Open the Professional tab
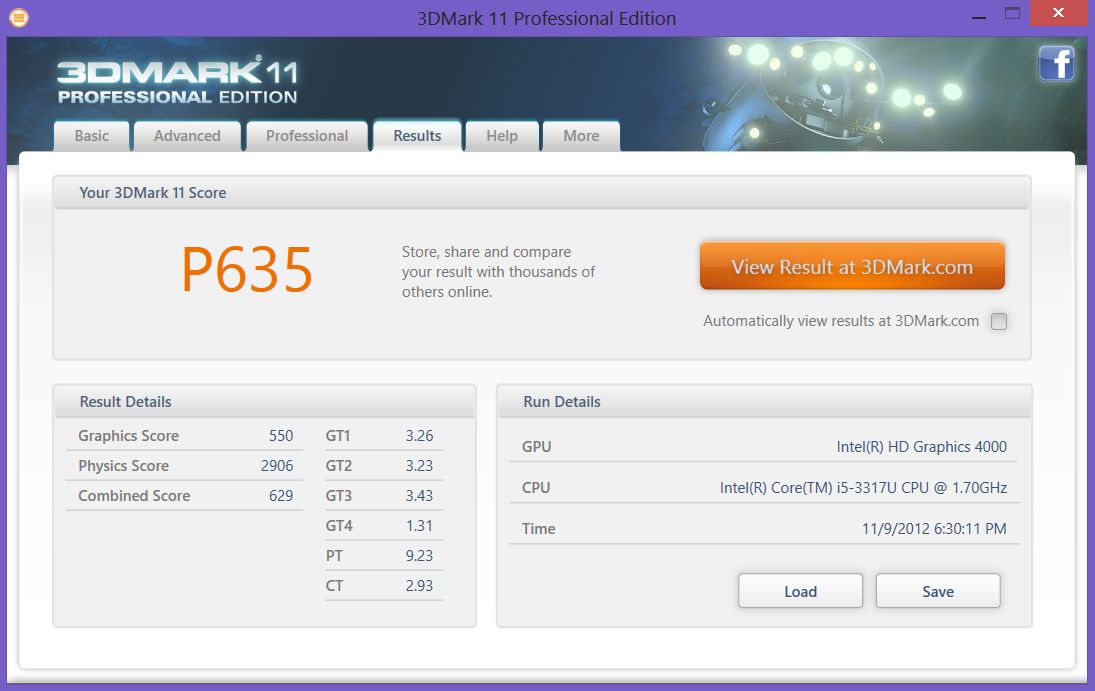The width and height of the screenshot is (1095, 691). click(x=307, y=136)
